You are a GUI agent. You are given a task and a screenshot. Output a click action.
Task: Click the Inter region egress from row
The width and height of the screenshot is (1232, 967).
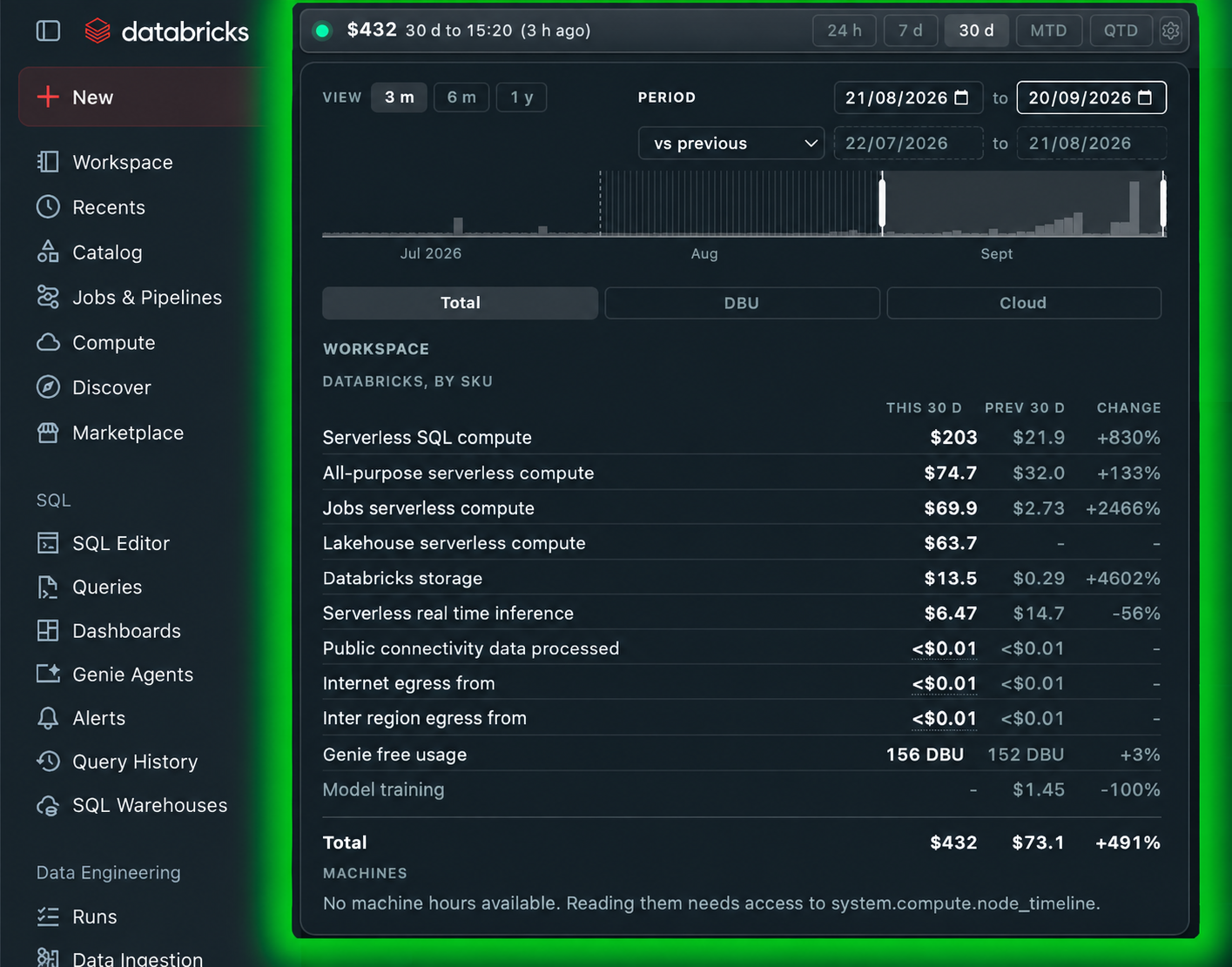(x=742, y=718)
